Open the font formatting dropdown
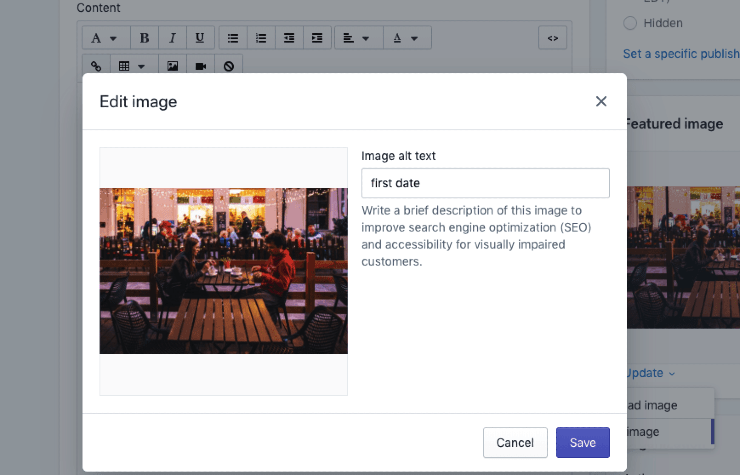740x475 pixels. click(104, 38)
